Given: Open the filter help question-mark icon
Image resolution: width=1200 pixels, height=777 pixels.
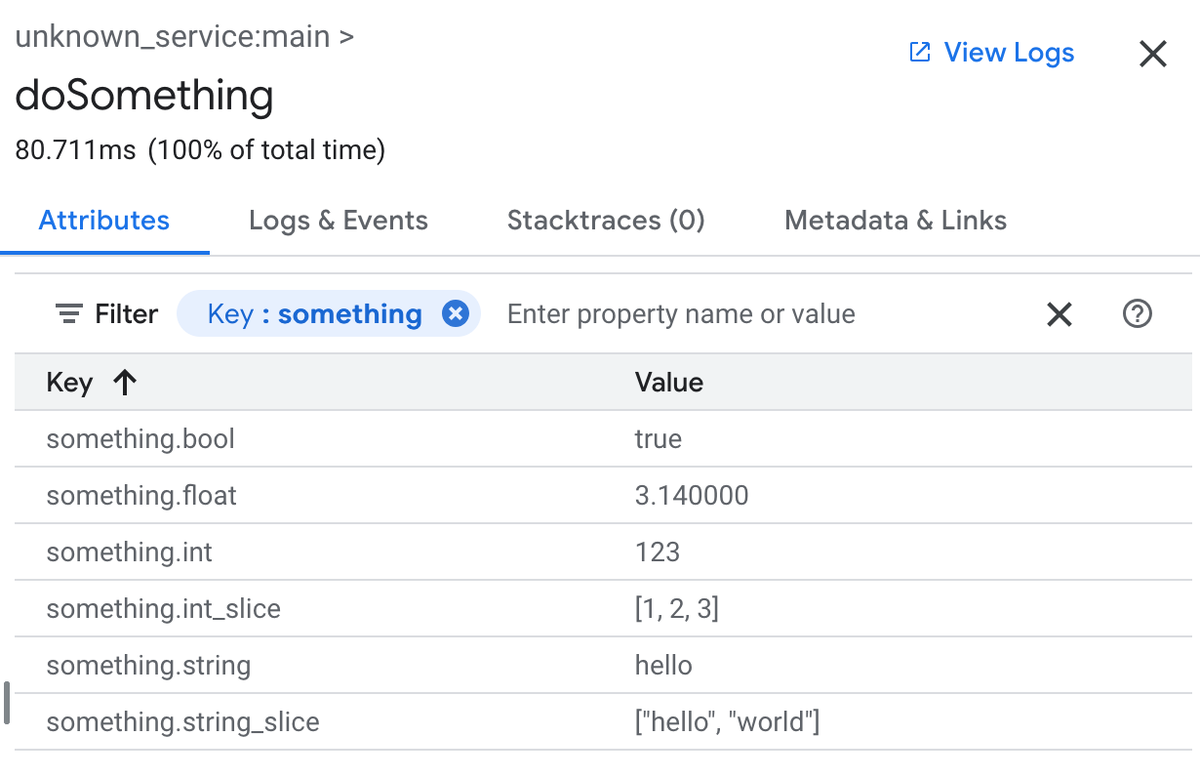Looking at the screenshot, I should tap(1137, 314).
